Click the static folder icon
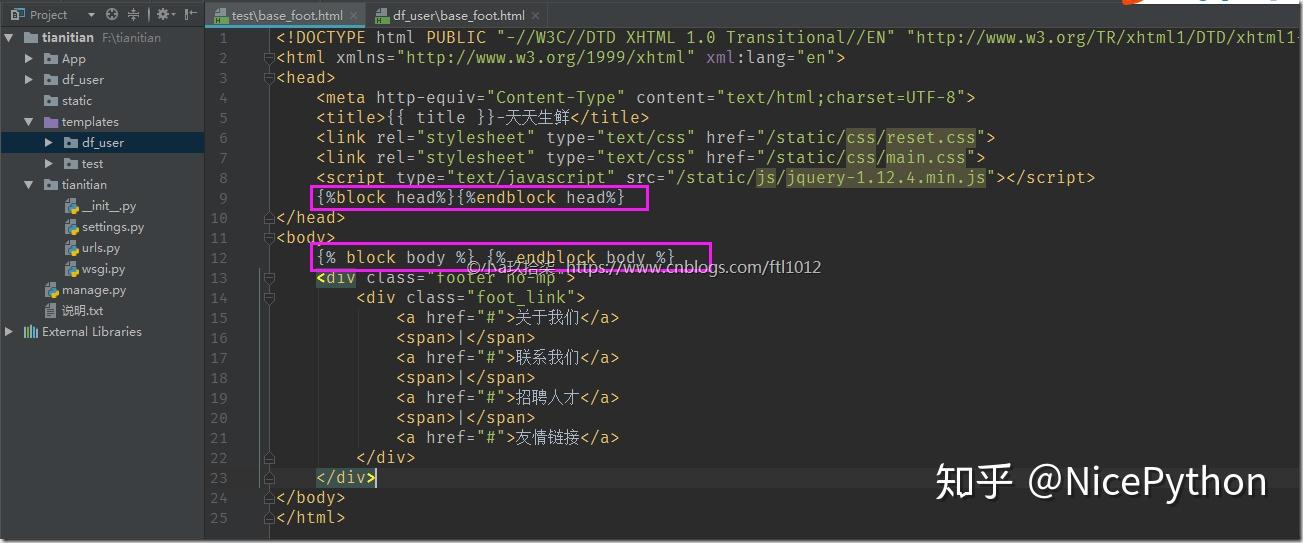 click(51, 101)
